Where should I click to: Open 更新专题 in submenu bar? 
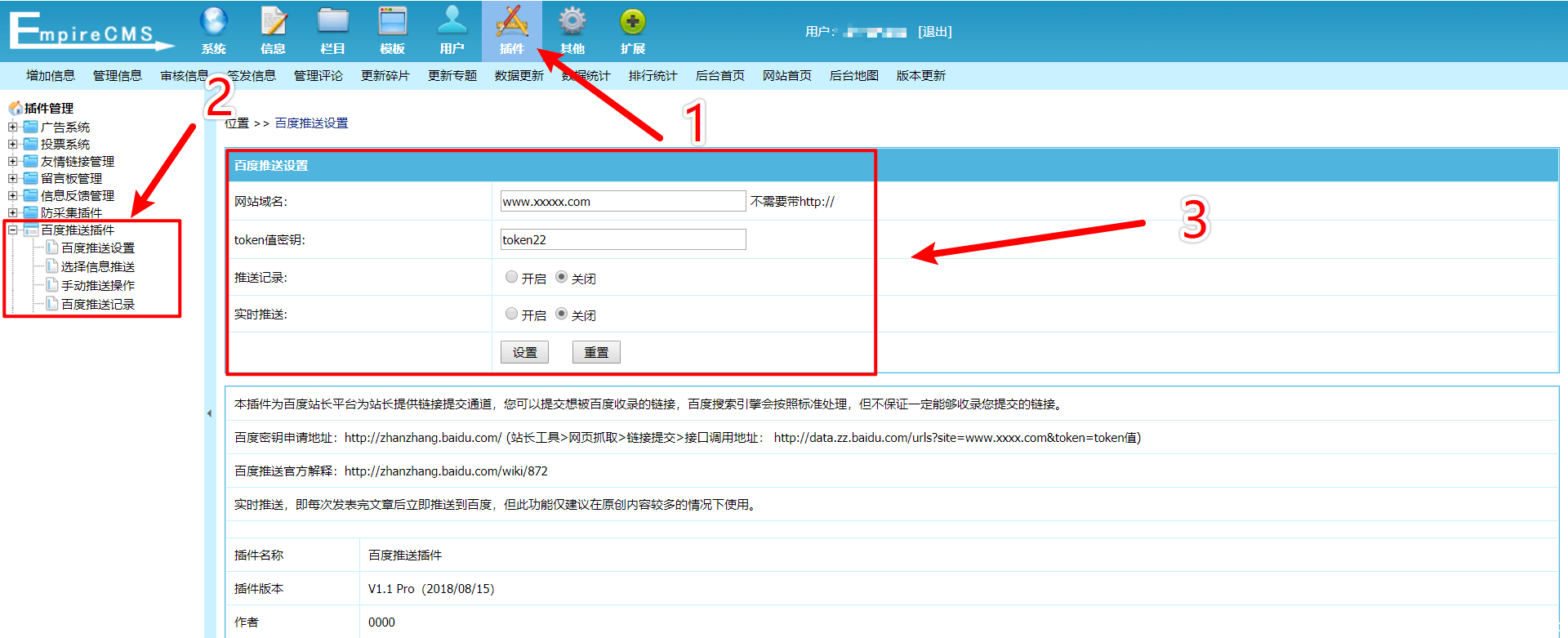point(452,76)
